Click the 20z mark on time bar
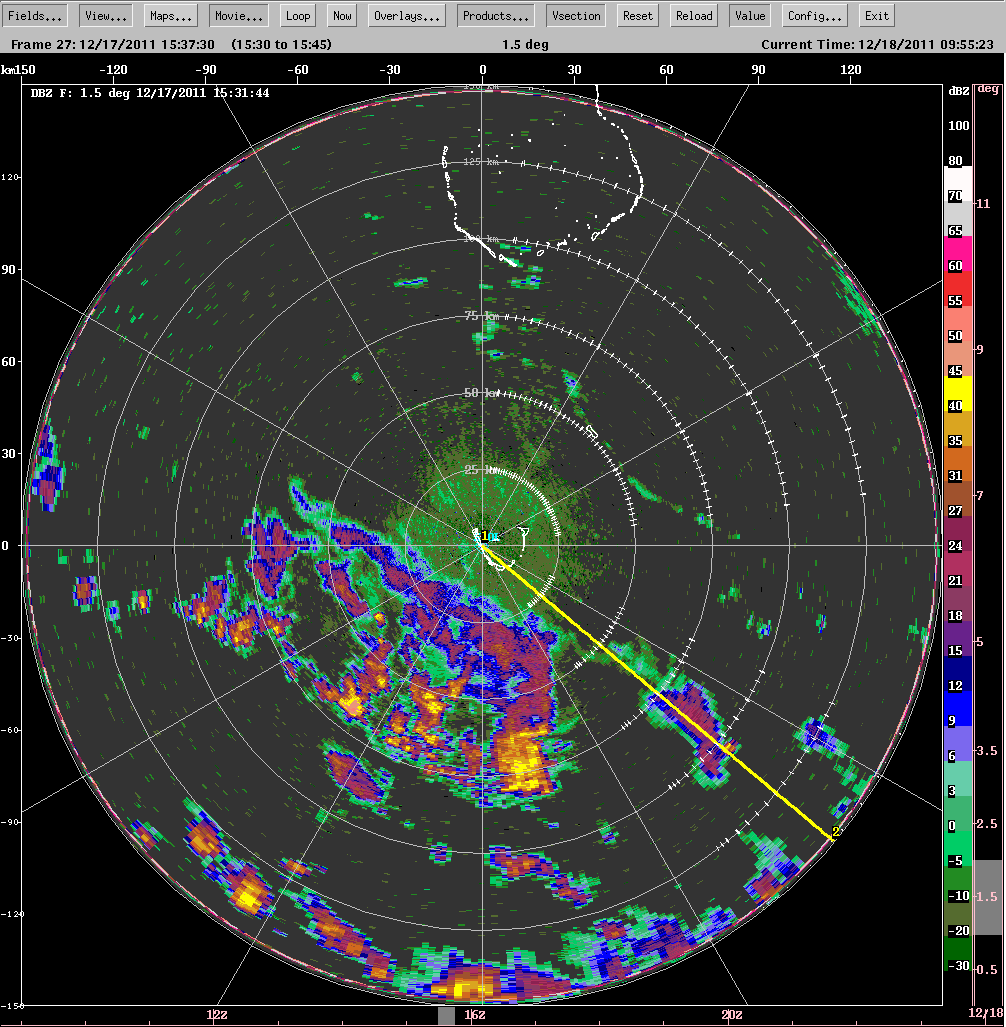Viewport: 1006px width, 1027px height. [x=732, y=1015]
